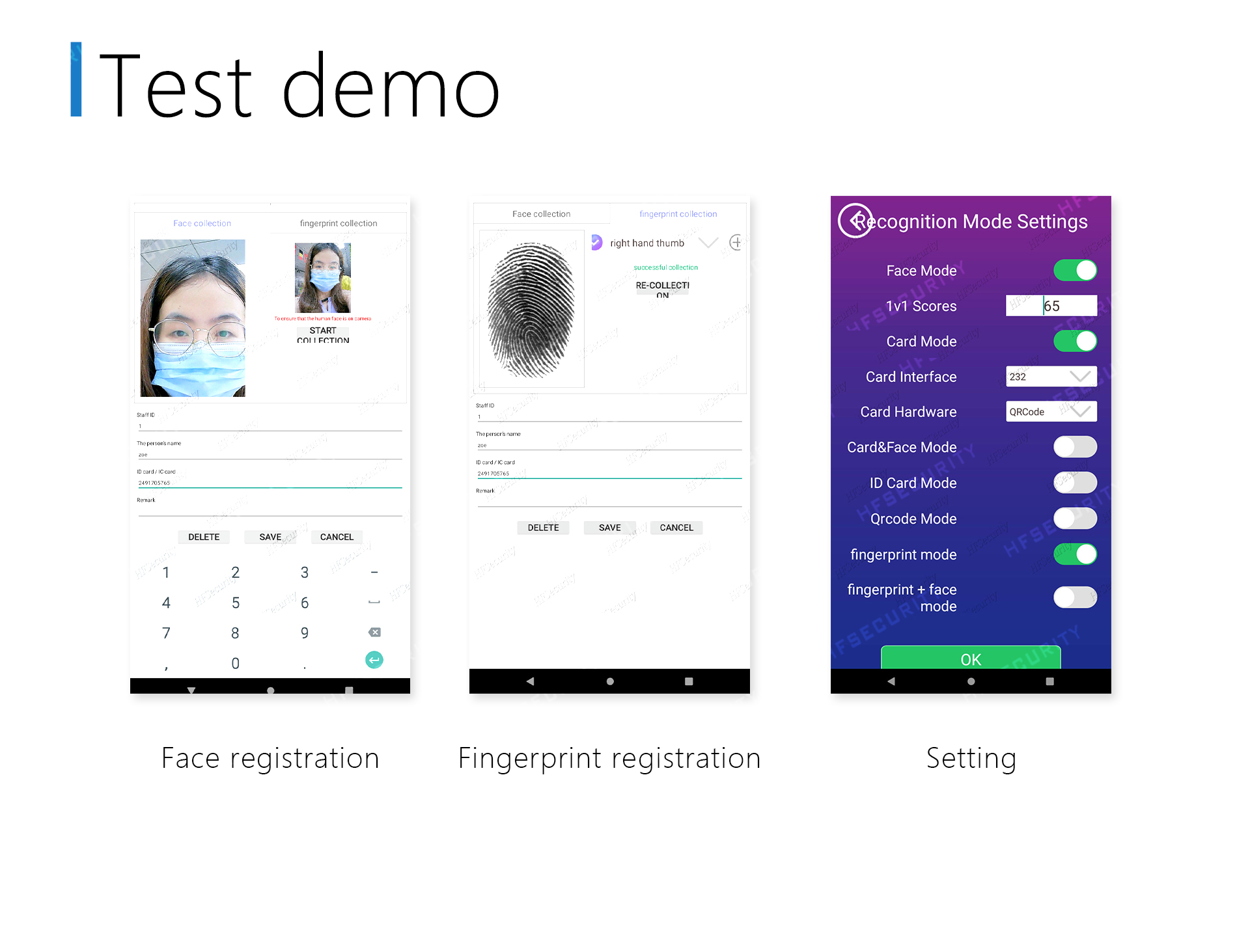
Task: Click the DELETE button on fingerprint form
Action: point(541,527)
